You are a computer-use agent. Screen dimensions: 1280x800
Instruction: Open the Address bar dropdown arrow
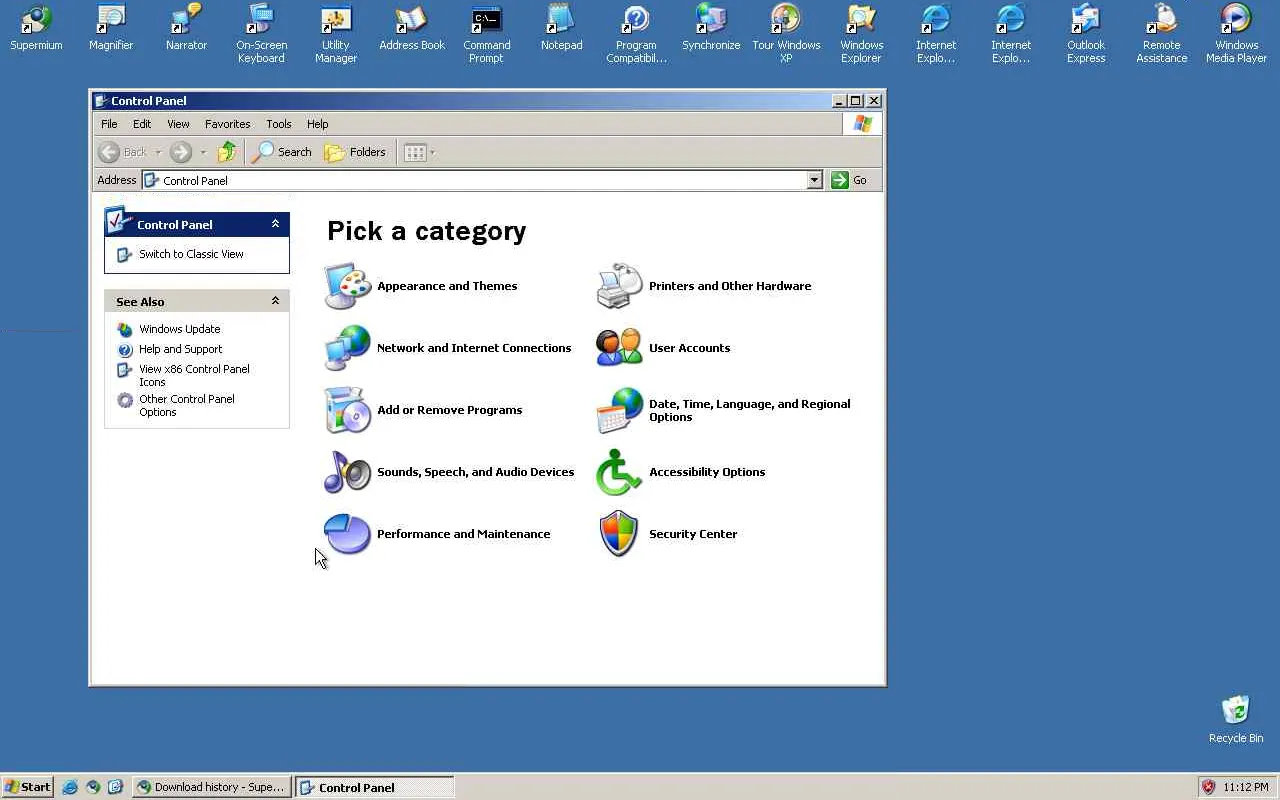[x=814, y=180]
